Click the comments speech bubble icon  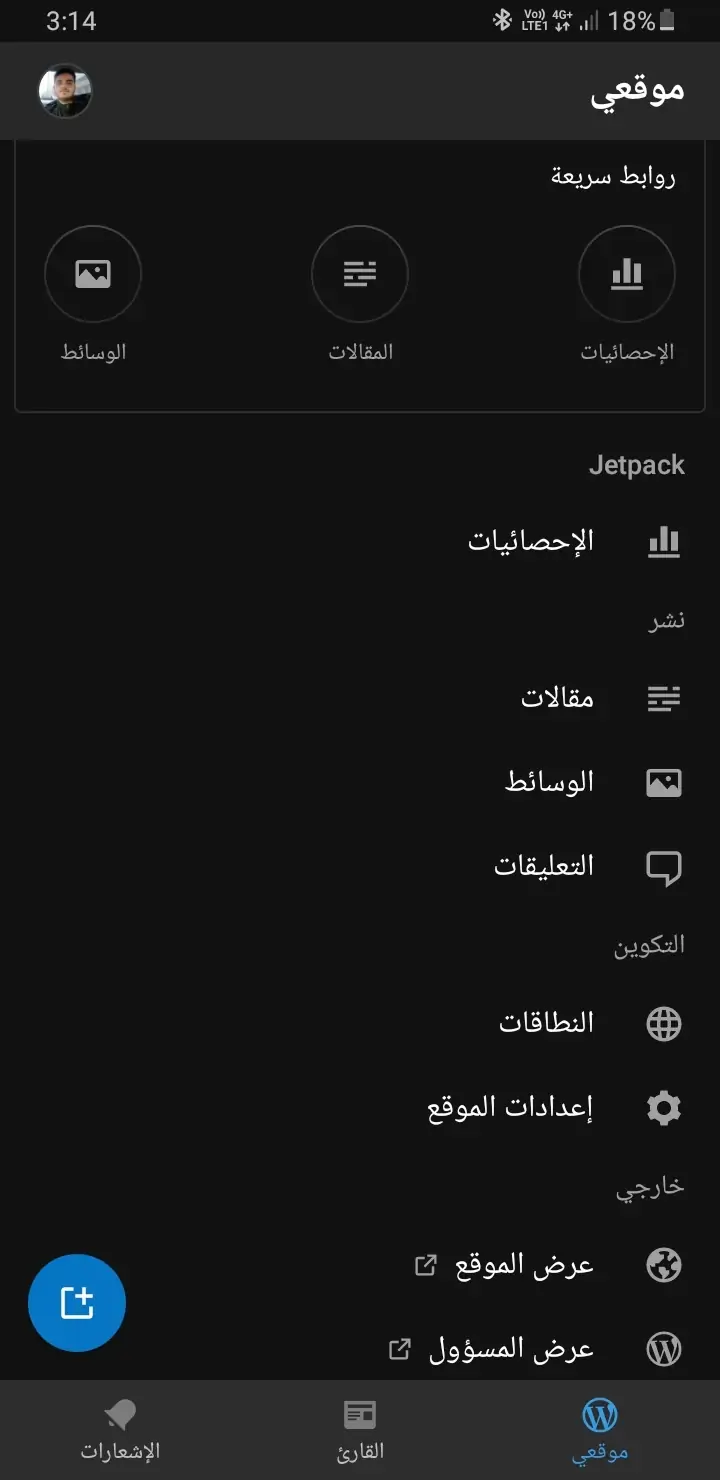(x=664, y=866)
